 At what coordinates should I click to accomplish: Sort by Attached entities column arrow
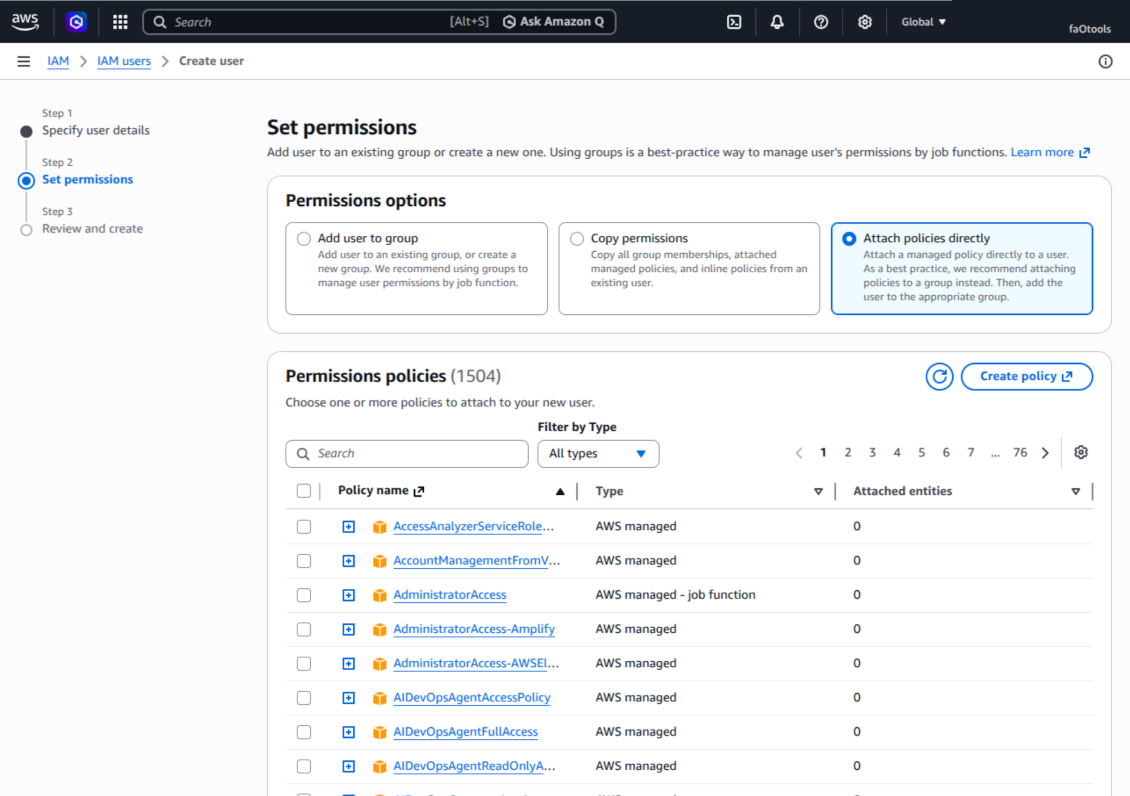point(1075,491)
